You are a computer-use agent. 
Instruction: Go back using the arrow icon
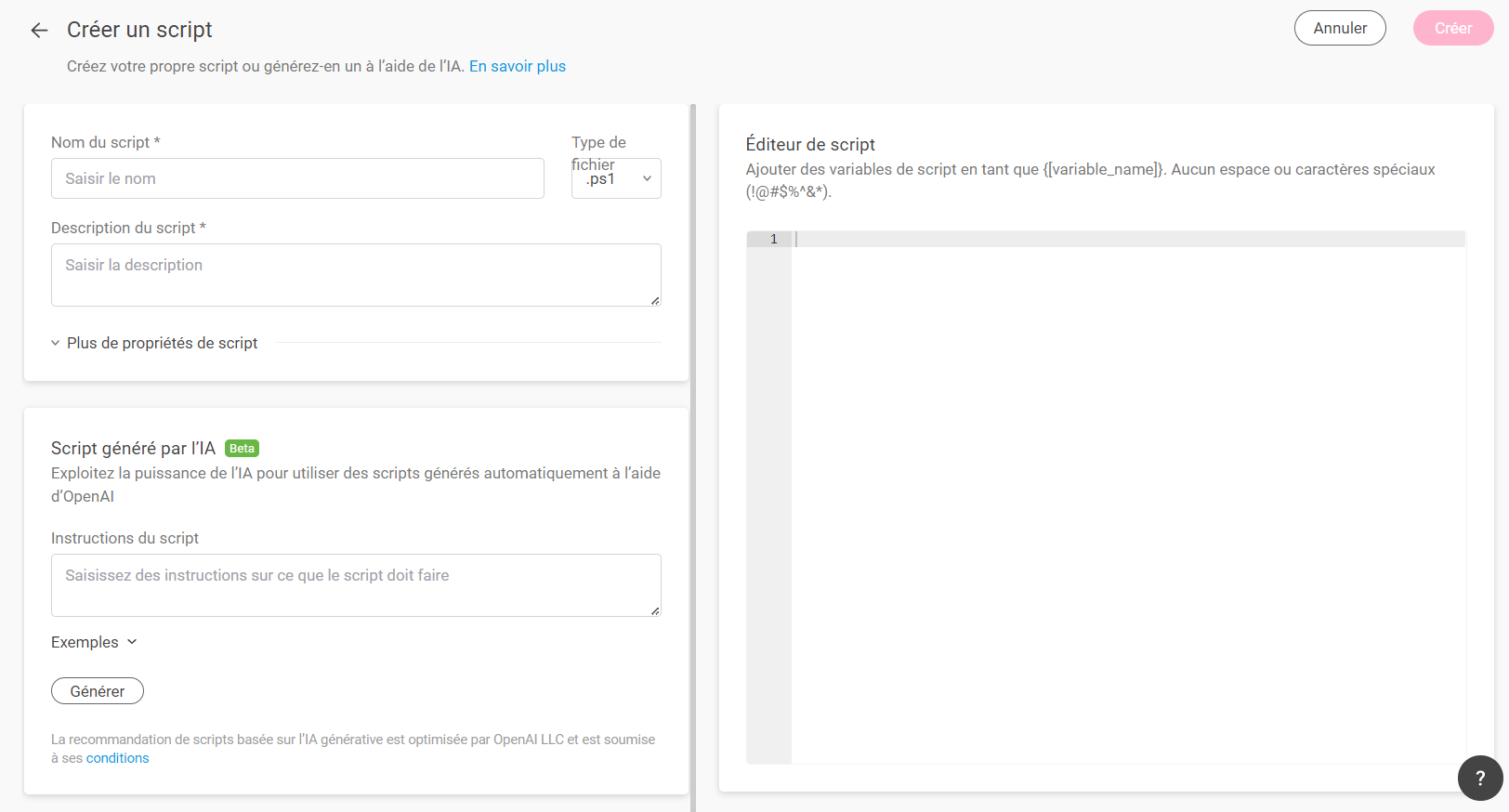39,30
